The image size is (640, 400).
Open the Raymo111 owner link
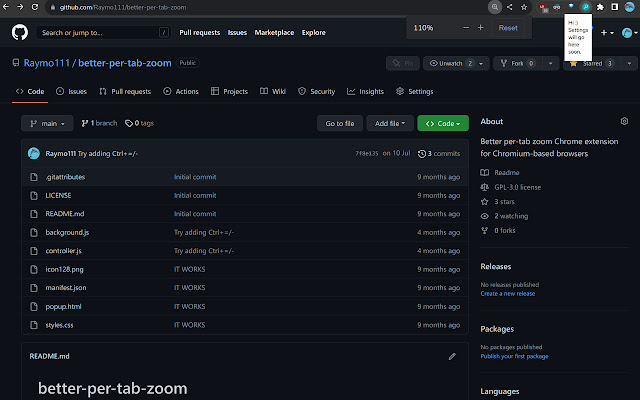(x=47, y=63)
